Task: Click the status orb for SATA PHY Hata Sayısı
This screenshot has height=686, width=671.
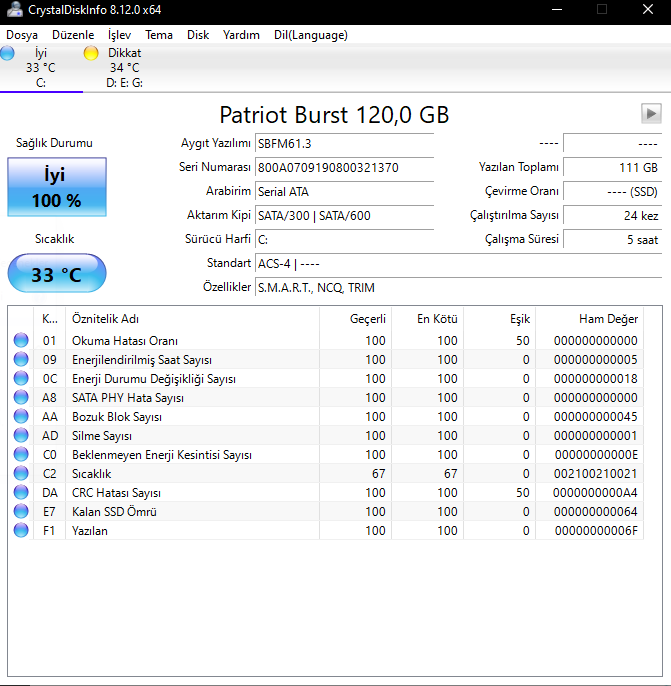Action: 21,397
